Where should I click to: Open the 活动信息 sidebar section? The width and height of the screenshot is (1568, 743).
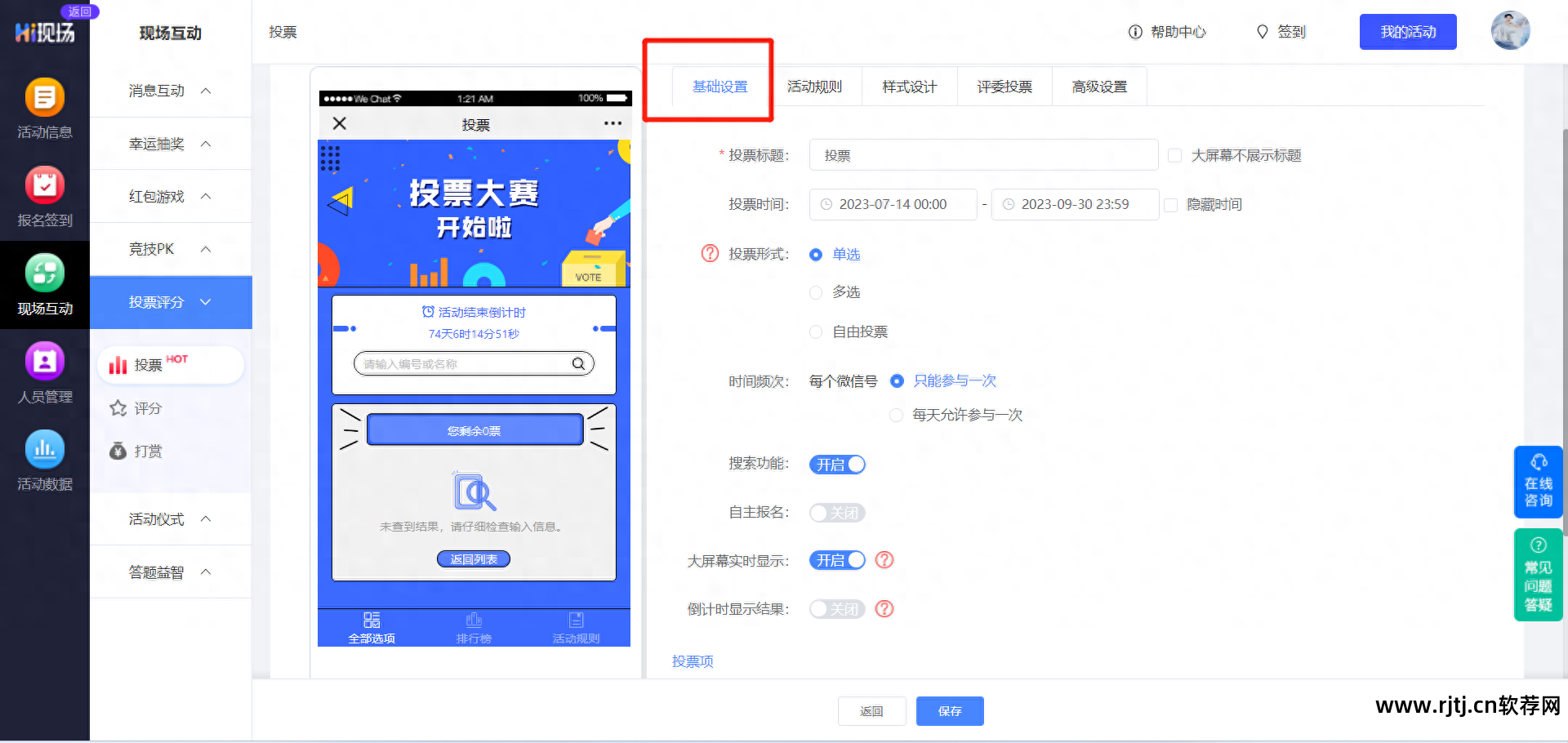coord(45,110)
